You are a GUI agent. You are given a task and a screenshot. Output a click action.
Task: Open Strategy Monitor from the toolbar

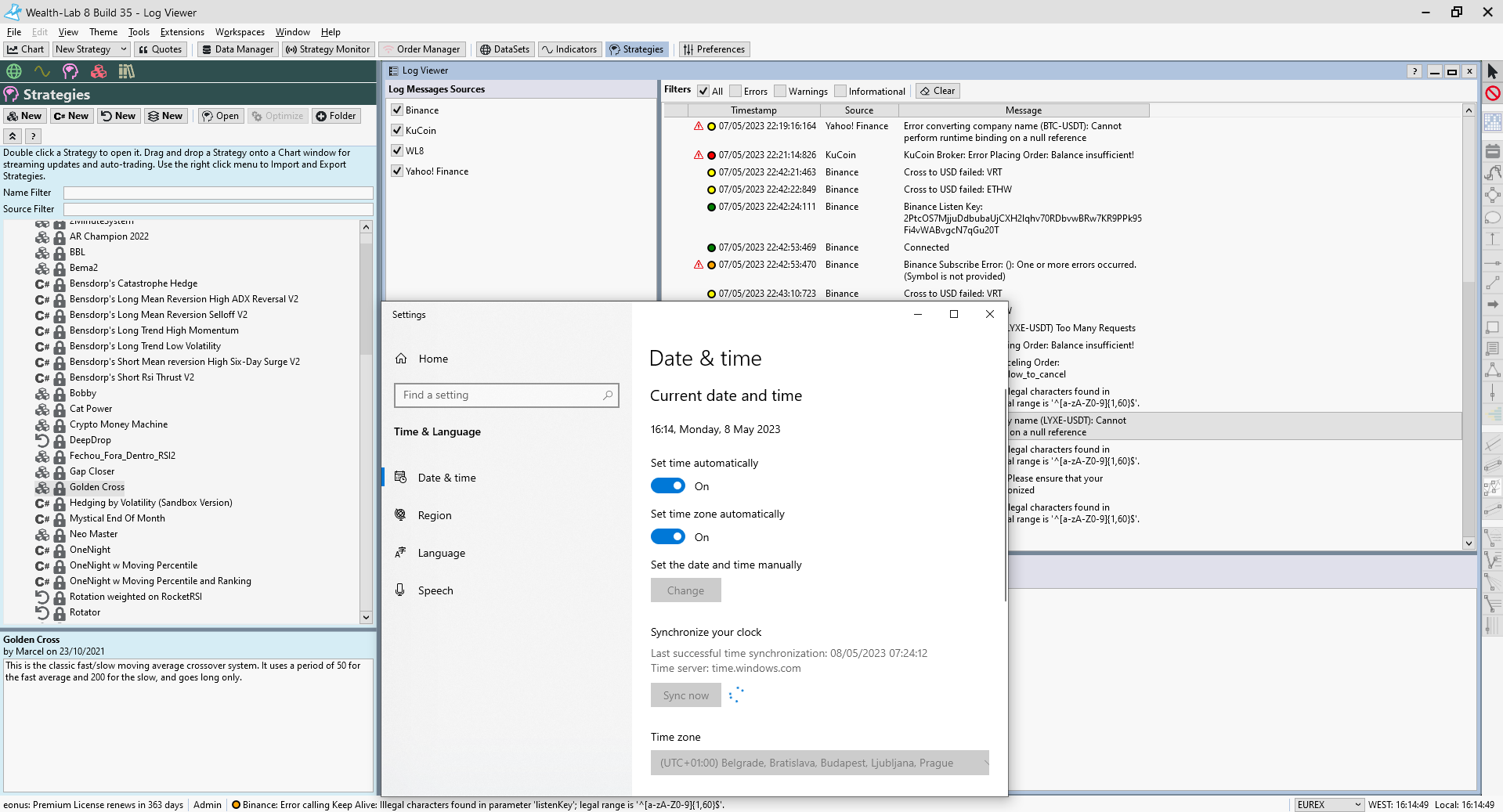point(327,49)
